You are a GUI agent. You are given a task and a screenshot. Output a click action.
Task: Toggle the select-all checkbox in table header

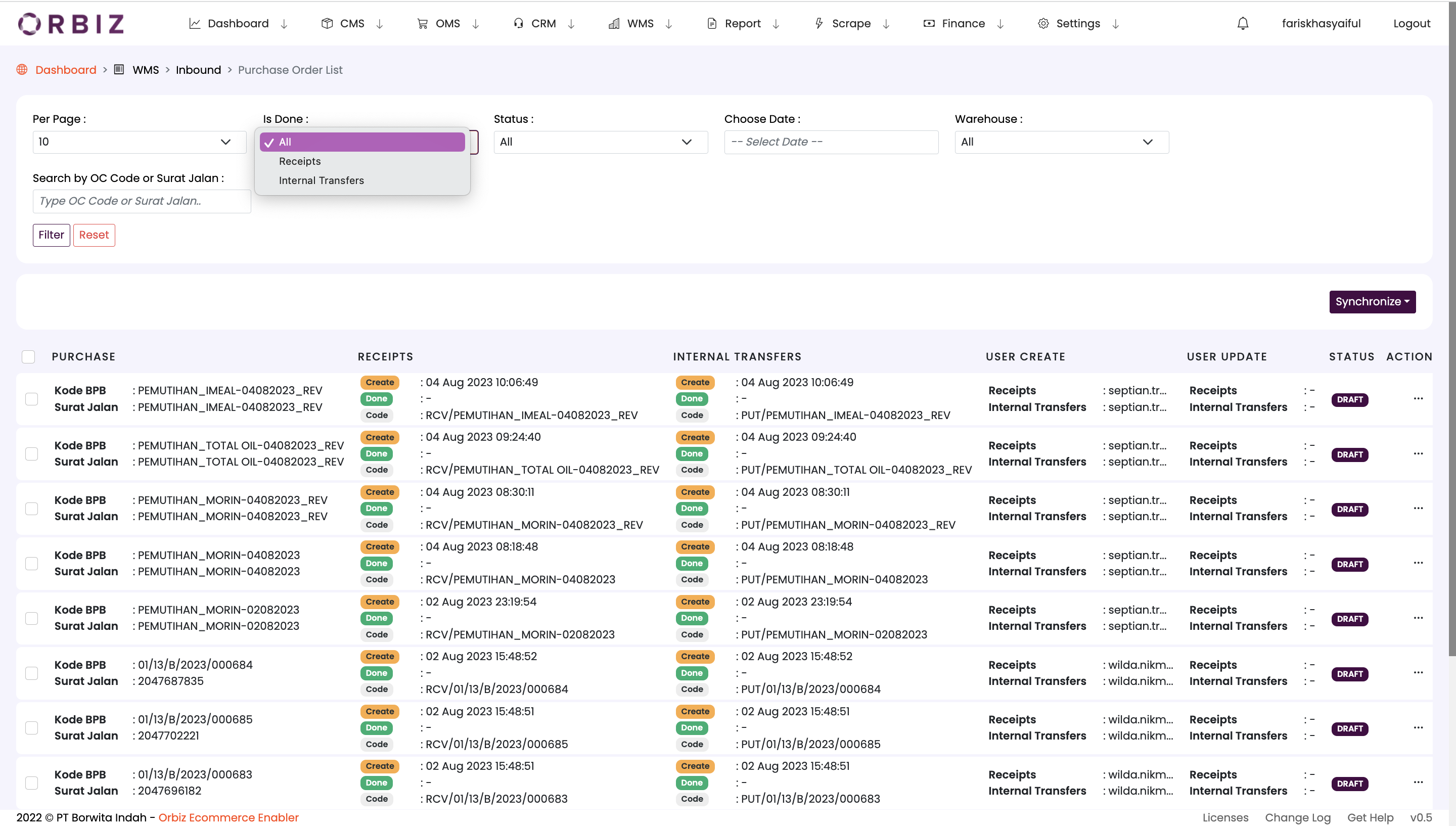click(28, 357)
